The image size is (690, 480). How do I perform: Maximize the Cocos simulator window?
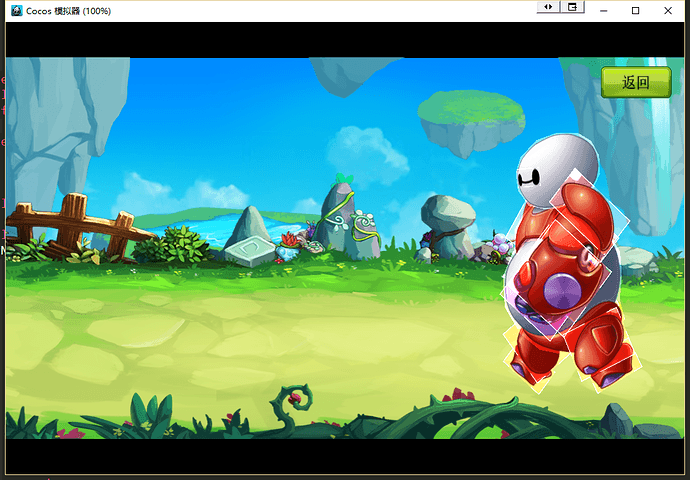pyautogui.click(x=635, y=11)
